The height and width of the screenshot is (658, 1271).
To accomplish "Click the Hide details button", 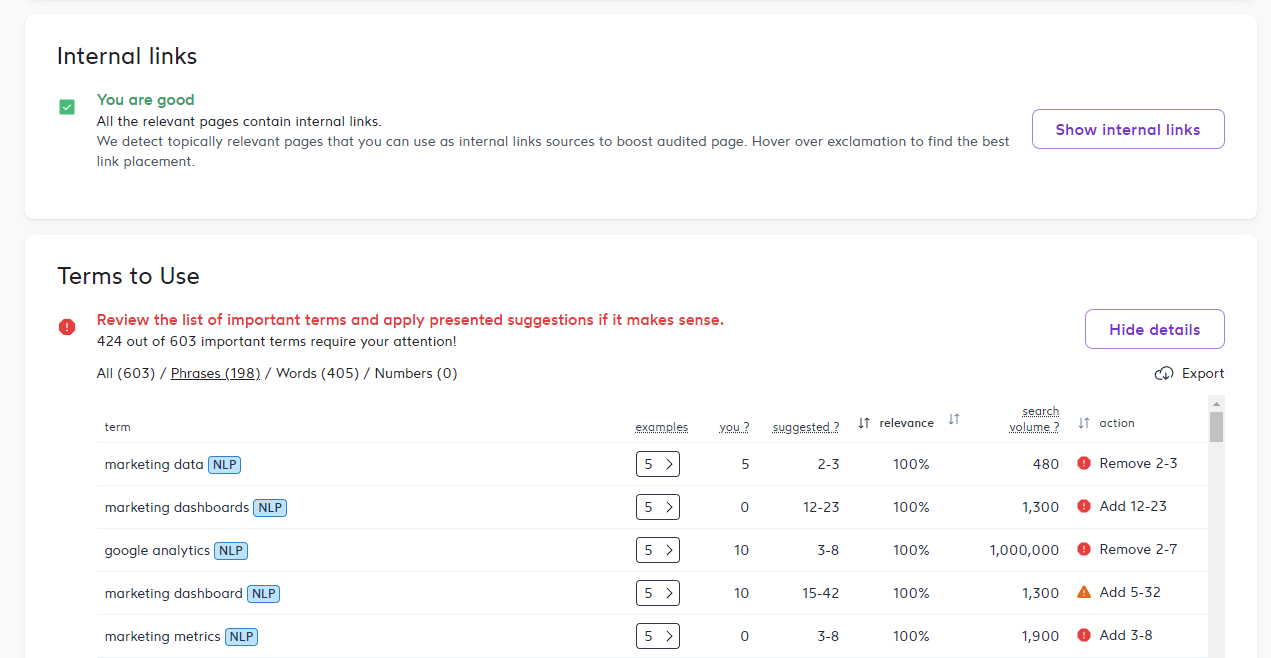I will click(1154, 328).
